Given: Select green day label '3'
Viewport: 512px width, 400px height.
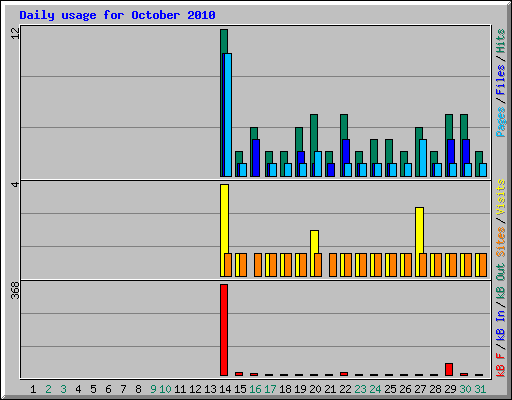Looking at the screenshot, I should coord(63,389).
